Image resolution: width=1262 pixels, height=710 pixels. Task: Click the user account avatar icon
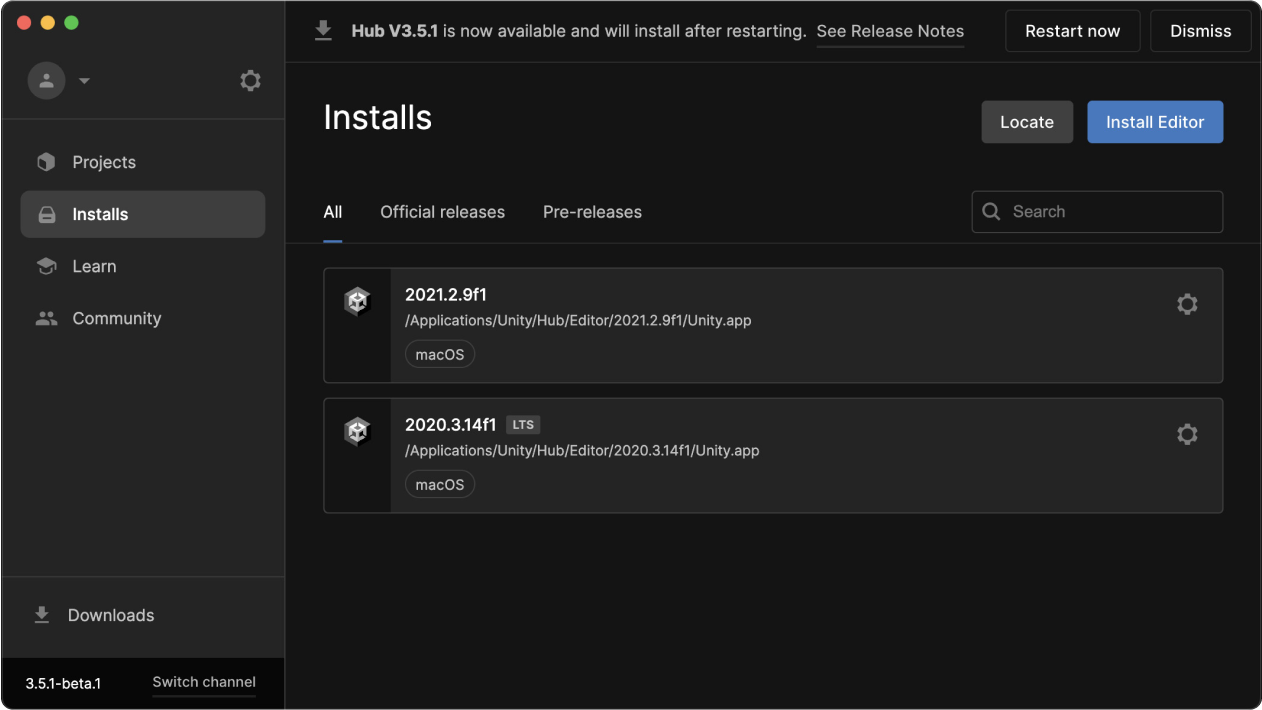point(46,81)
